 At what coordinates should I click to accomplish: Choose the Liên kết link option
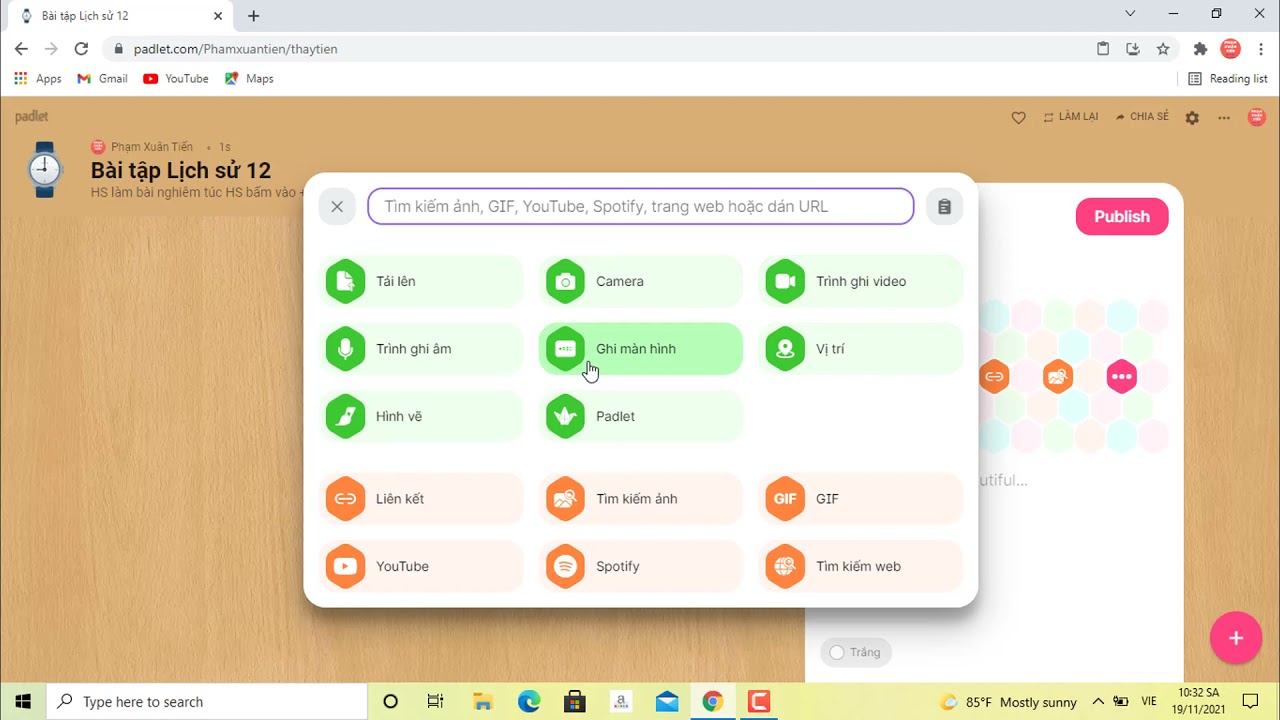click(421, 499)
